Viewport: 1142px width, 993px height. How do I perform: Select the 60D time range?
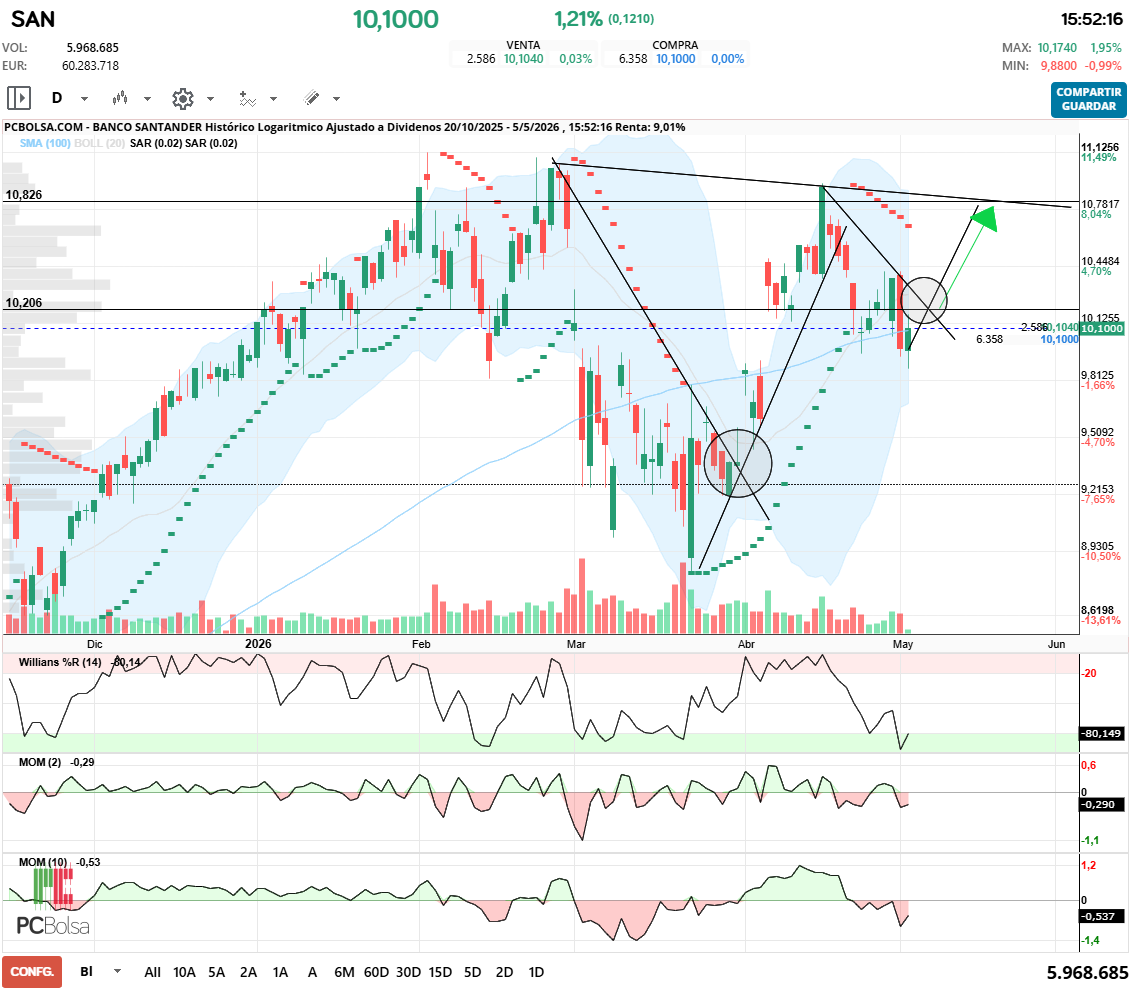[x=376, y=972]
